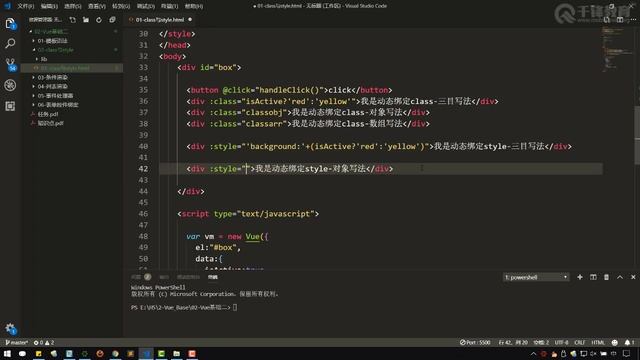Open the Terminal (T) menu
Viewport: 640px width, 360px height.
click(169, 6)
